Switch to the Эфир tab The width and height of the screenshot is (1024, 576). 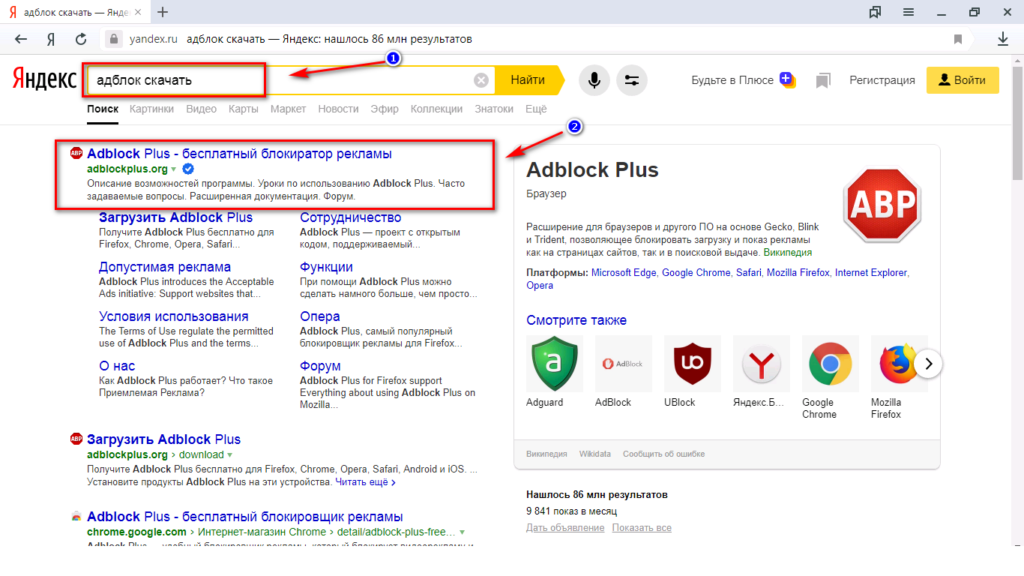coord(384,109)
